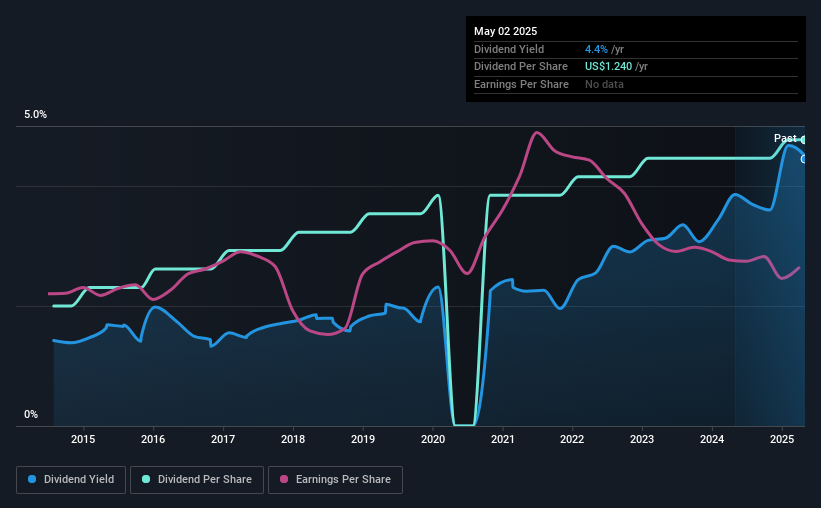Image resolution: width=821 pixels, height=508 pixels.
Task: Click the teal Dividend Per Share legend dot
Action: [146, 479]
